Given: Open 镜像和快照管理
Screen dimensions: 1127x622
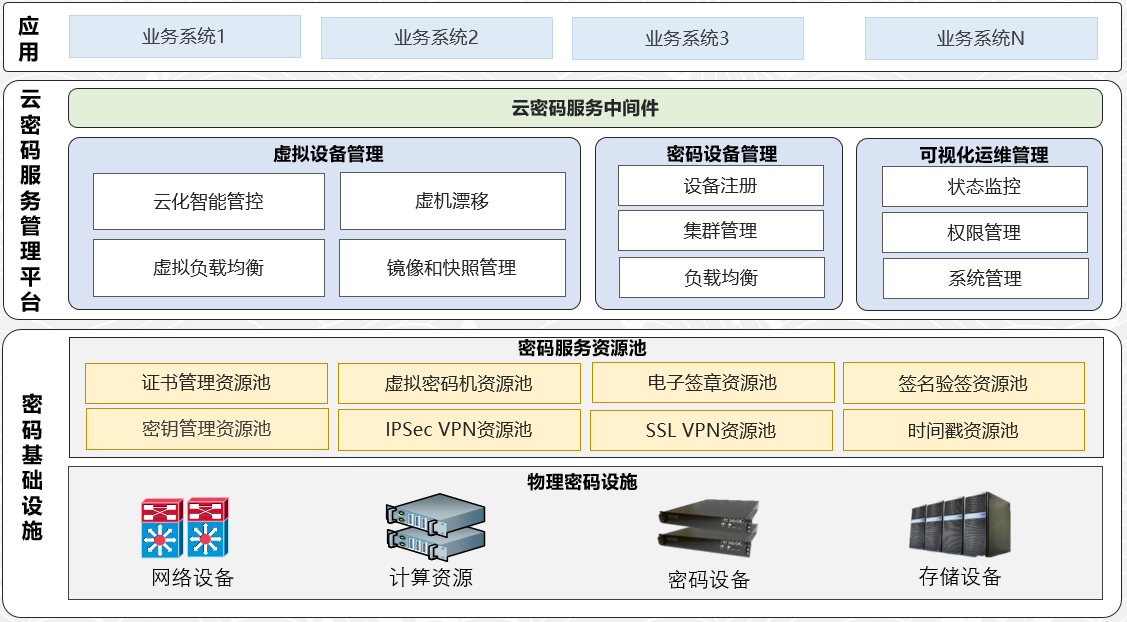Looking at the screenshot, I should click(453, 268).
